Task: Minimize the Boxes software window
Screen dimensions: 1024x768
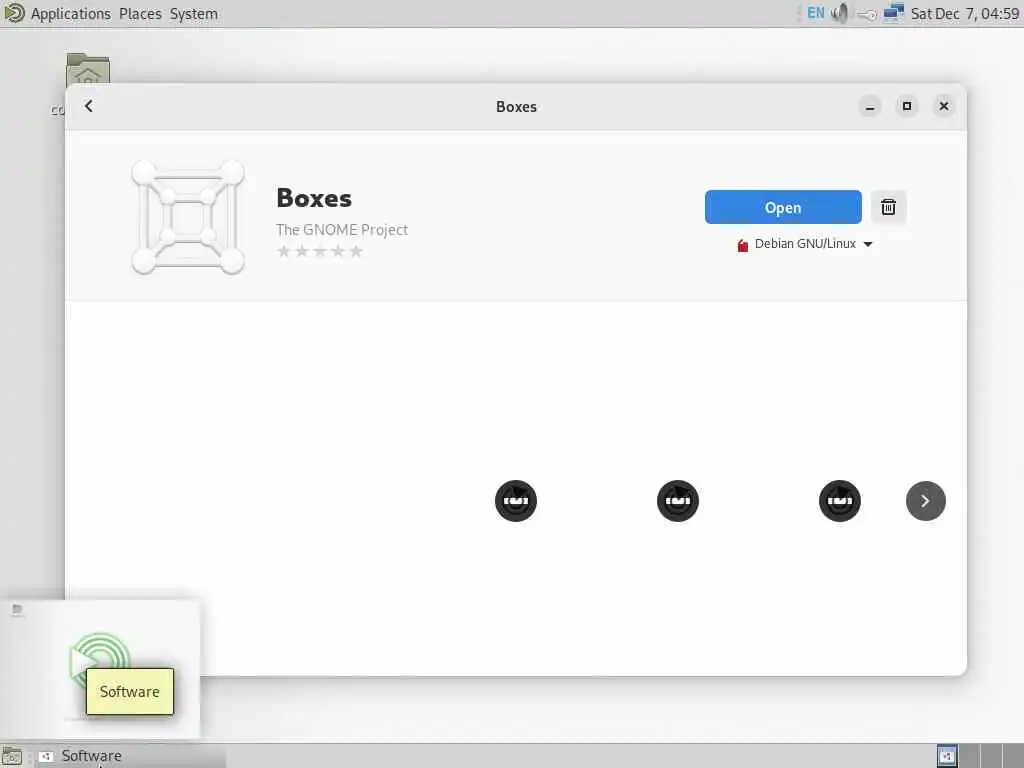Action: coord(870,106)
